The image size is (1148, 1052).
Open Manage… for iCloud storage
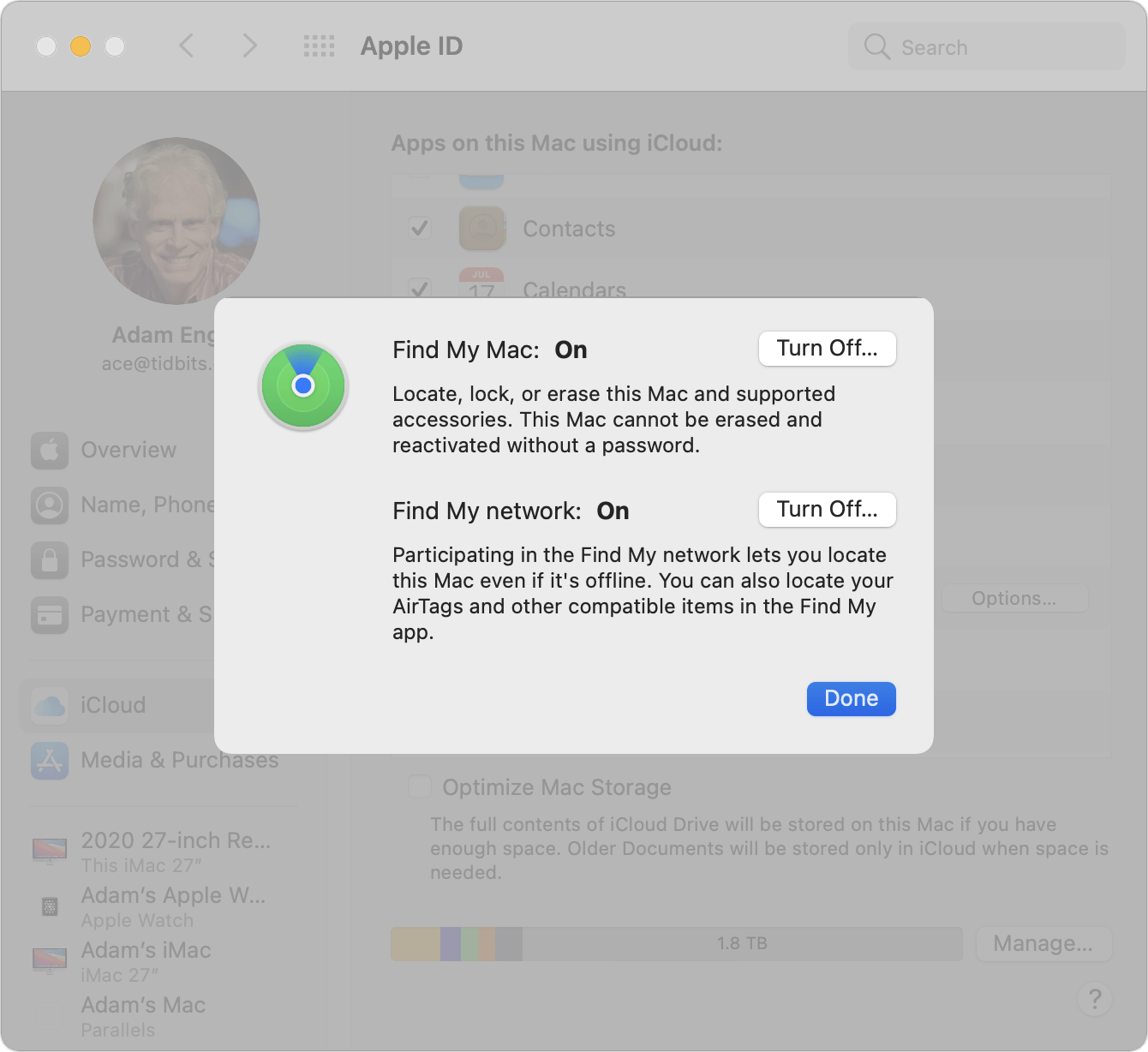[x=1043, y=944]
